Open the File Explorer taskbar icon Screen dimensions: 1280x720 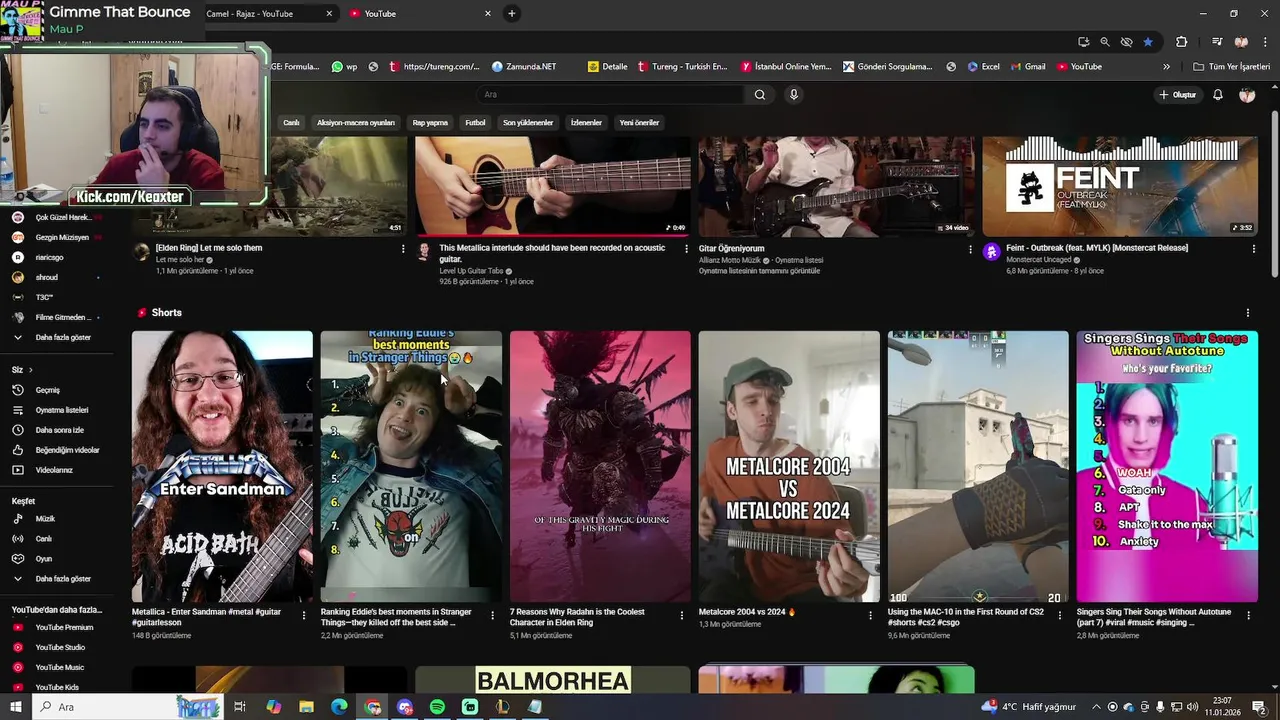[306, 707]
